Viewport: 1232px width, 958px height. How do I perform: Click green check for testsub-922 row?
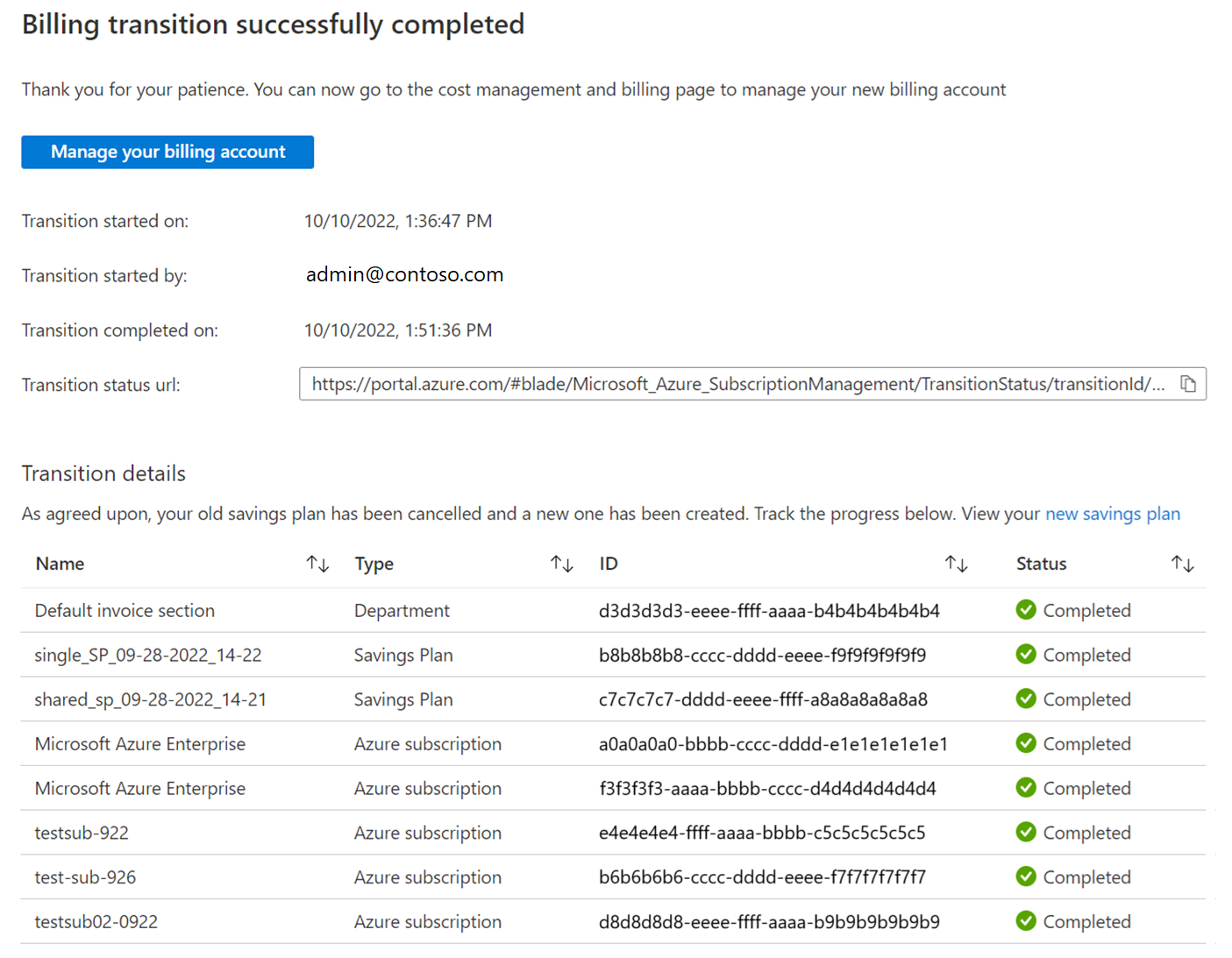pos(1026,832)
